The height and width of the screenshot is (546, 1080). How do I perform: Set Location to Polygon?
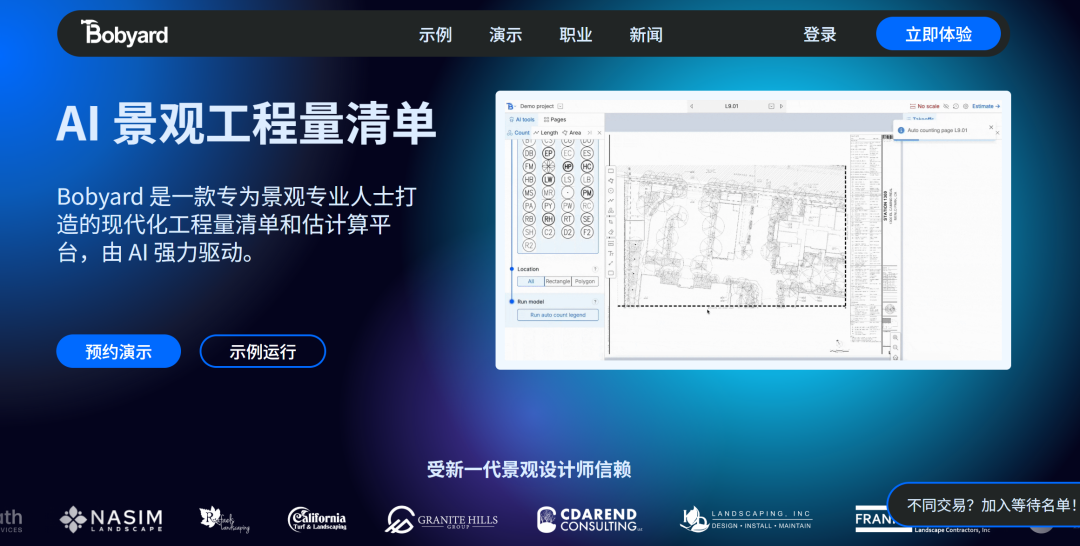coord(585,282)
